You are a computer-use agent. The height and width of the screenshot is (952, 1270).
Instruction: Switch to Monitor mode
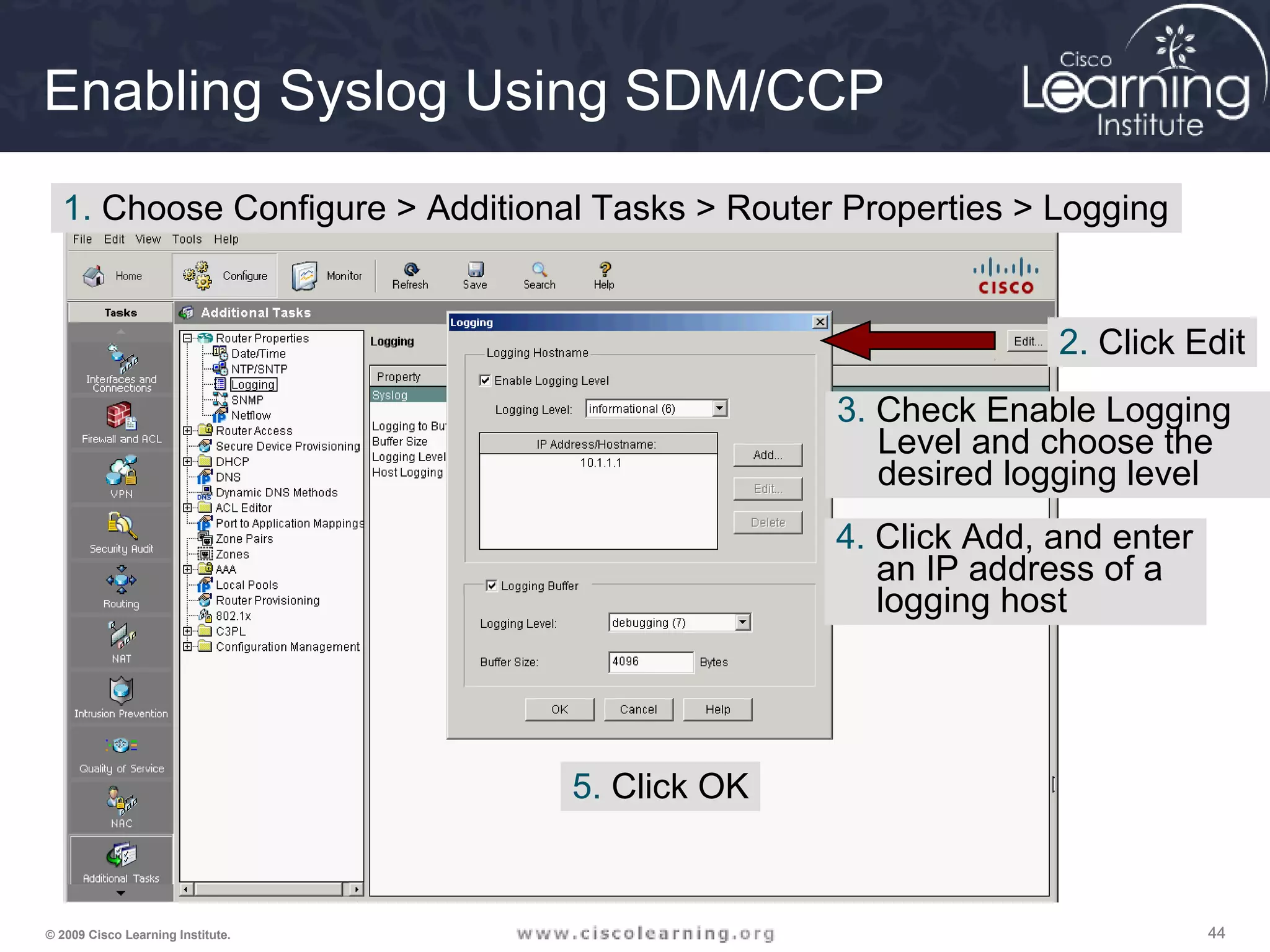(327, 276)
